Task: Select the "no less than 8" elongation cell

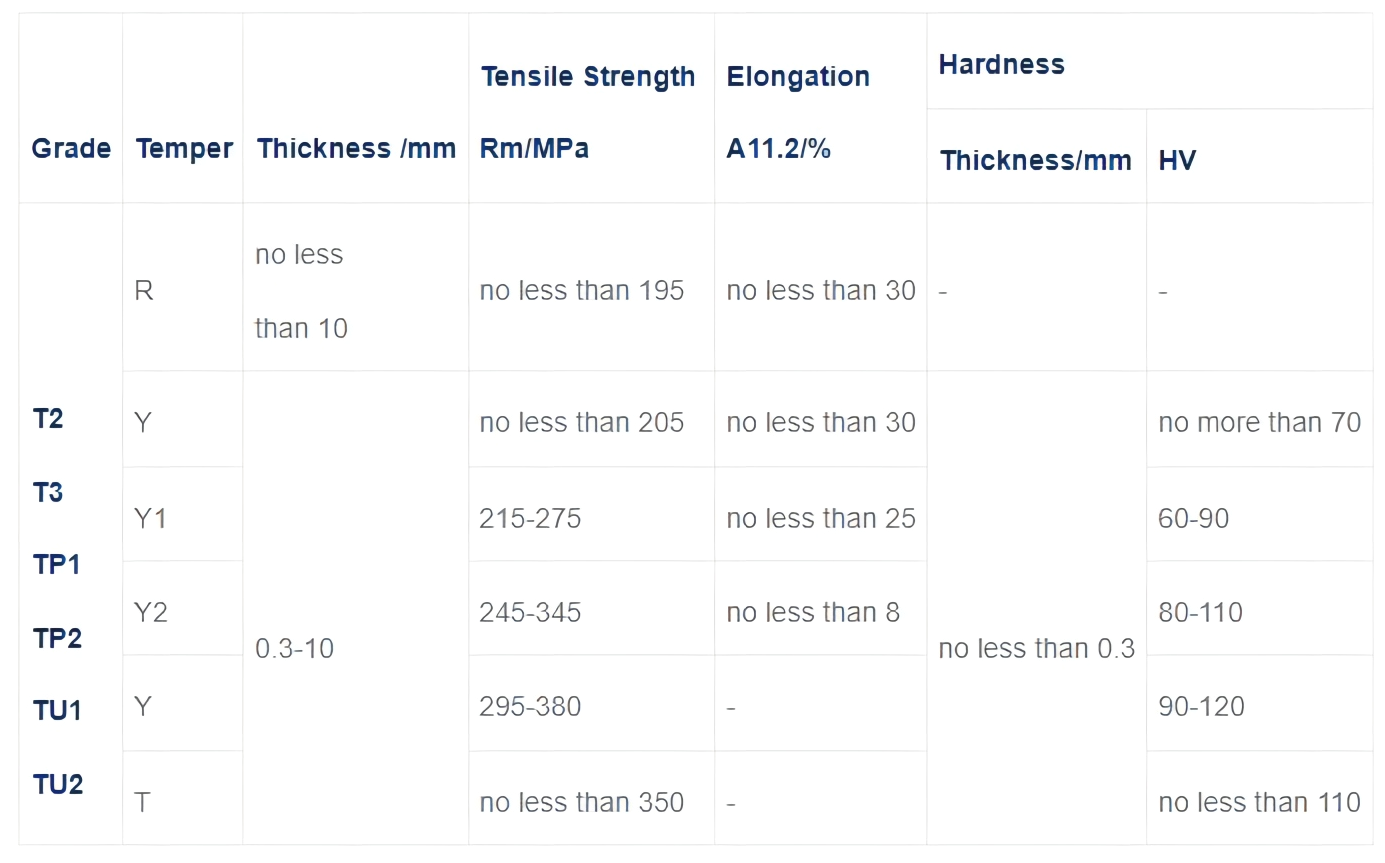Action: 813,612
